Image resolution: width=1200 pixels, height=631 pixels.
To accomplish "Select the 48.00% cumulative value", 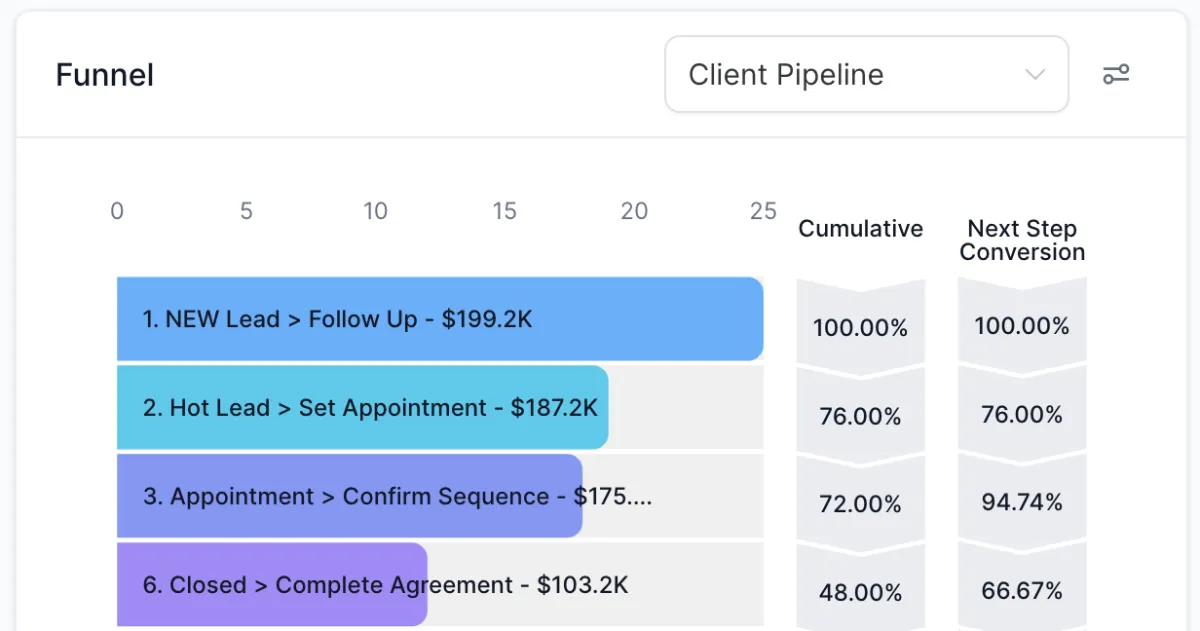I will [860, 592].
